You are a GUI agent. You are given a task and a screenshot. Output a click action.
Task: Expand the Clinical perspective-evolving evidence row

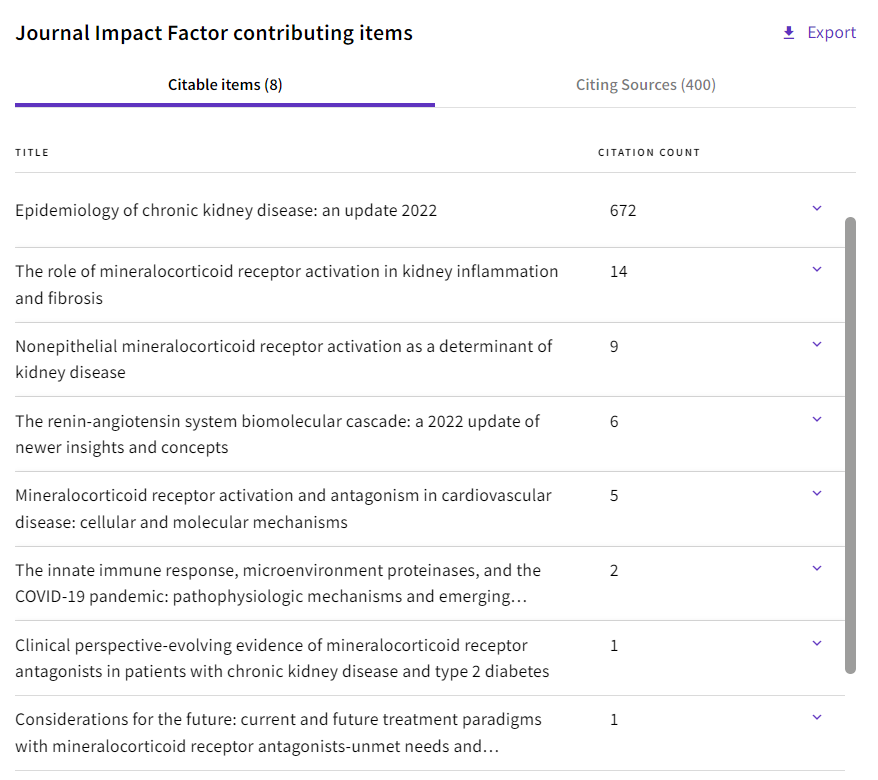pyautogui.click(x=816, y=644)
